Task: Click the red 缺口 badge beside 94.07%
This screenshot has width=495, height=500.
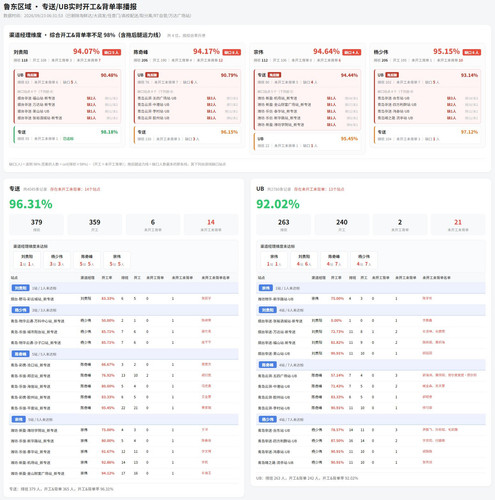Action: pyautogui.click(x=111, y=52)
